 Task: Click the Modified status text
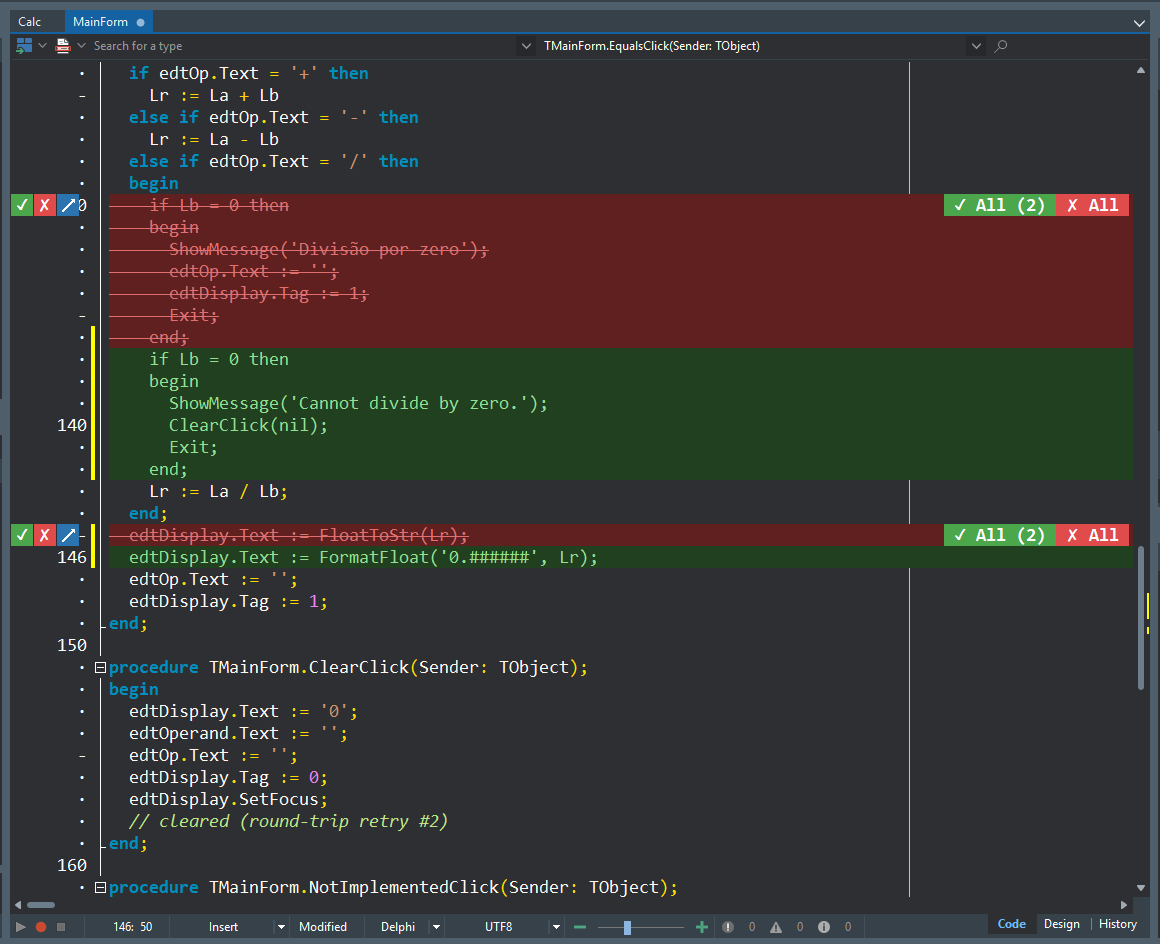coord(323,927)
